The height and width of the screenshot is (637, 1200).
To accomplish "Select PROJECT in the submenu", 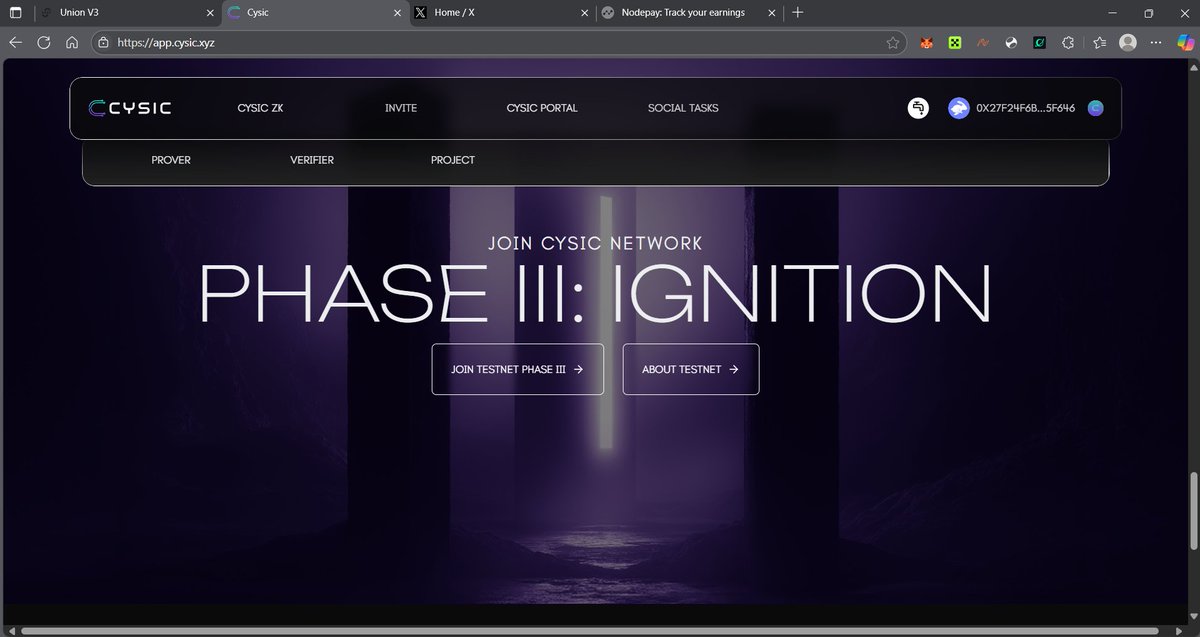I will point(453,160).
